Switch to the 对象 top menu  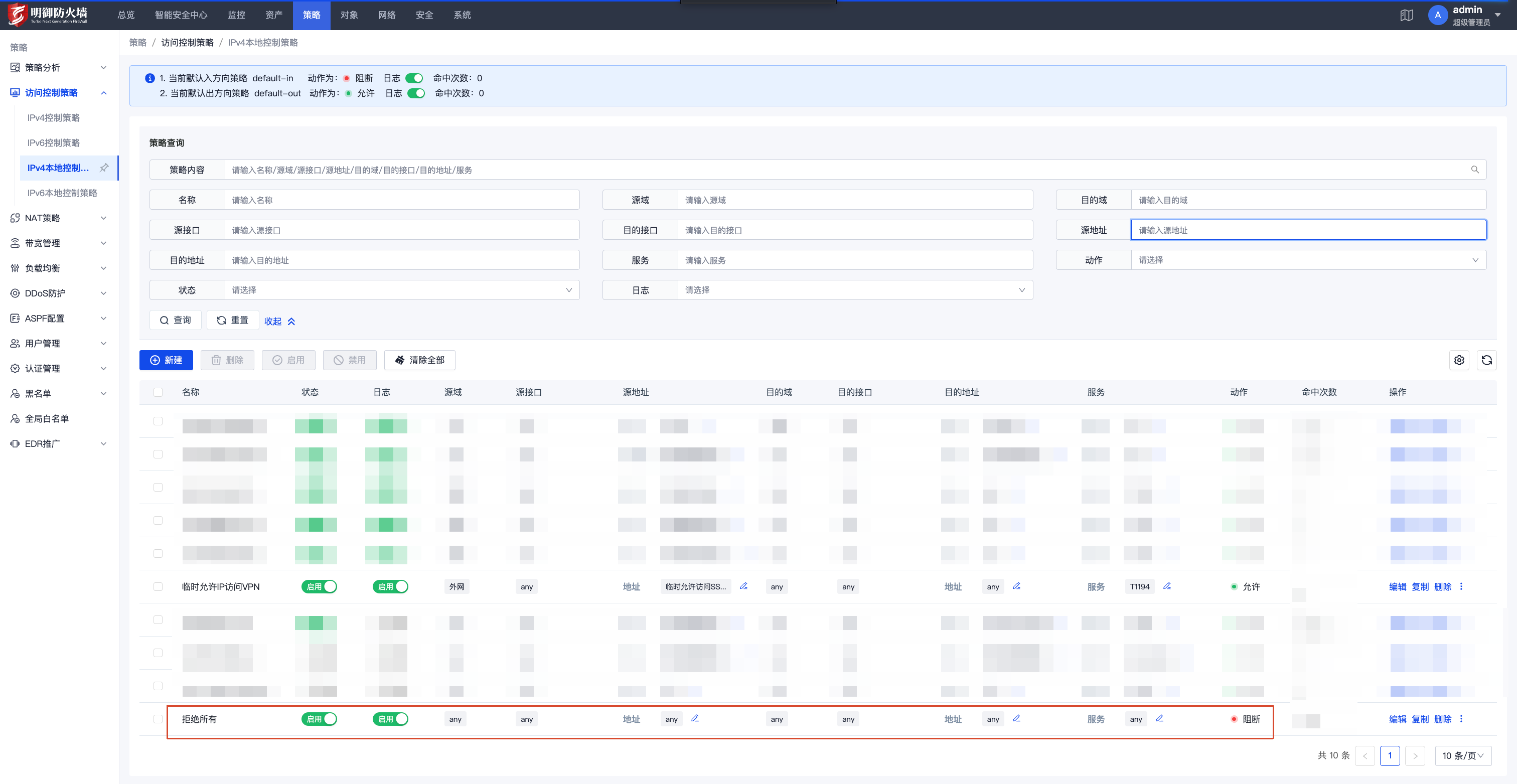(x=349, y=16)
